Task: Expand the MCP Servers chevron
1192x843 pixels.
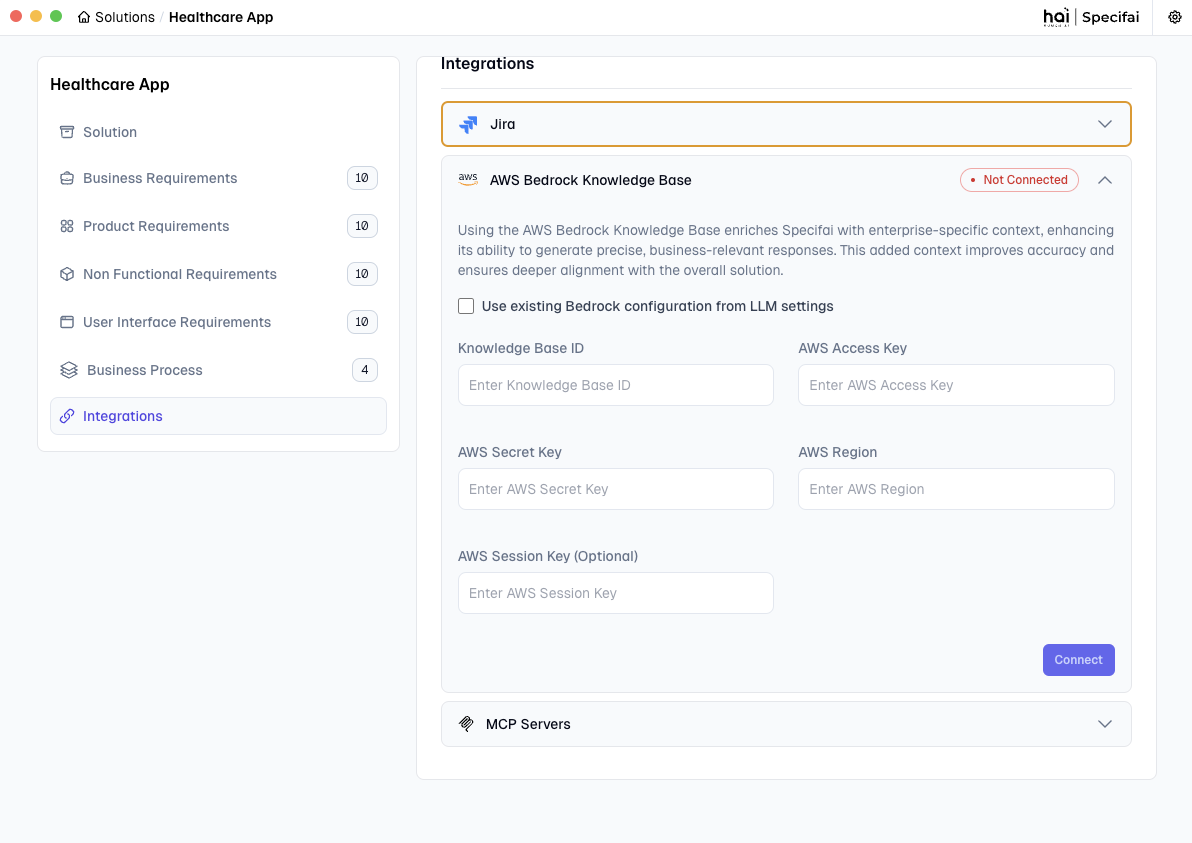Action: pos(1105,724)
